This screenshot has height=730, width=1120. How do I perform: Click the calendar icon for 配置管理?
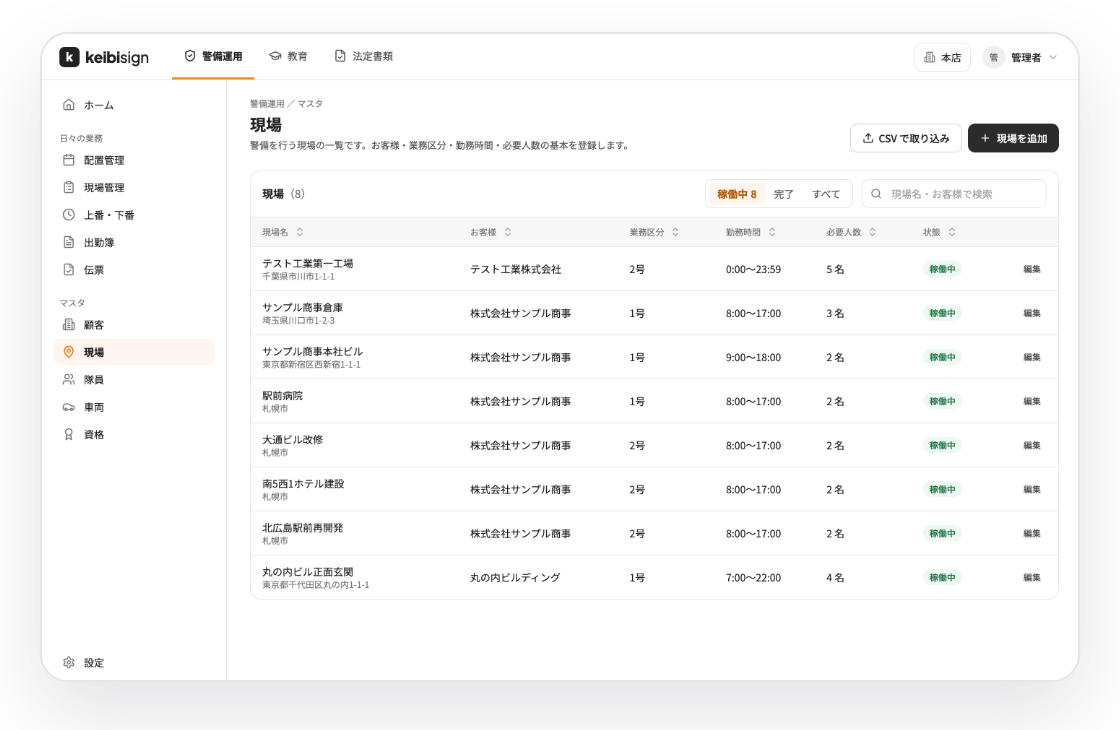(69, 160)
